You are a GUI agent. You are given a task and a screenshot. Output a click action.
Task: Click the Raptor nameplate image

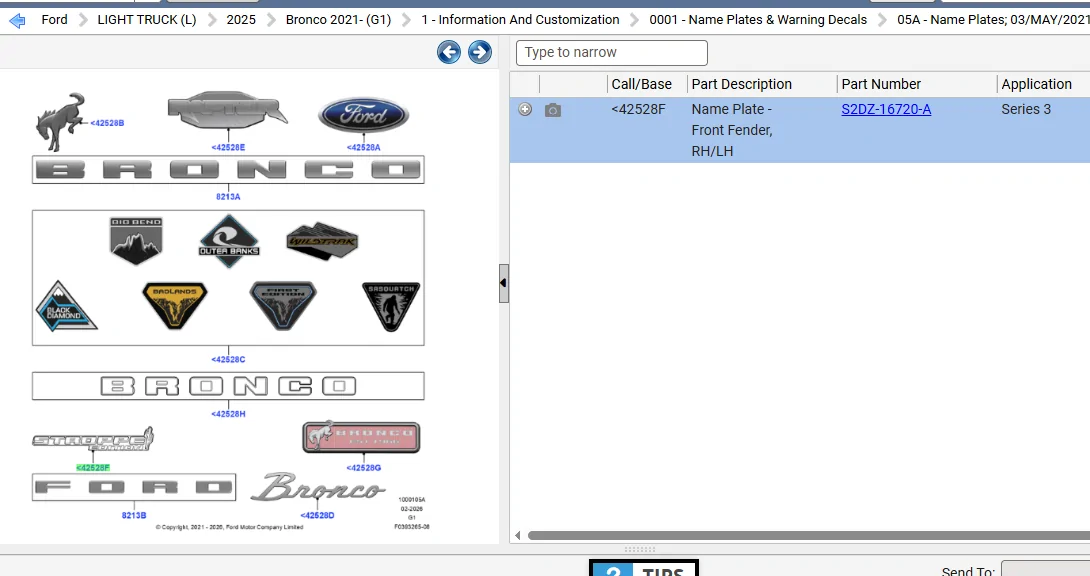(228, 109)
